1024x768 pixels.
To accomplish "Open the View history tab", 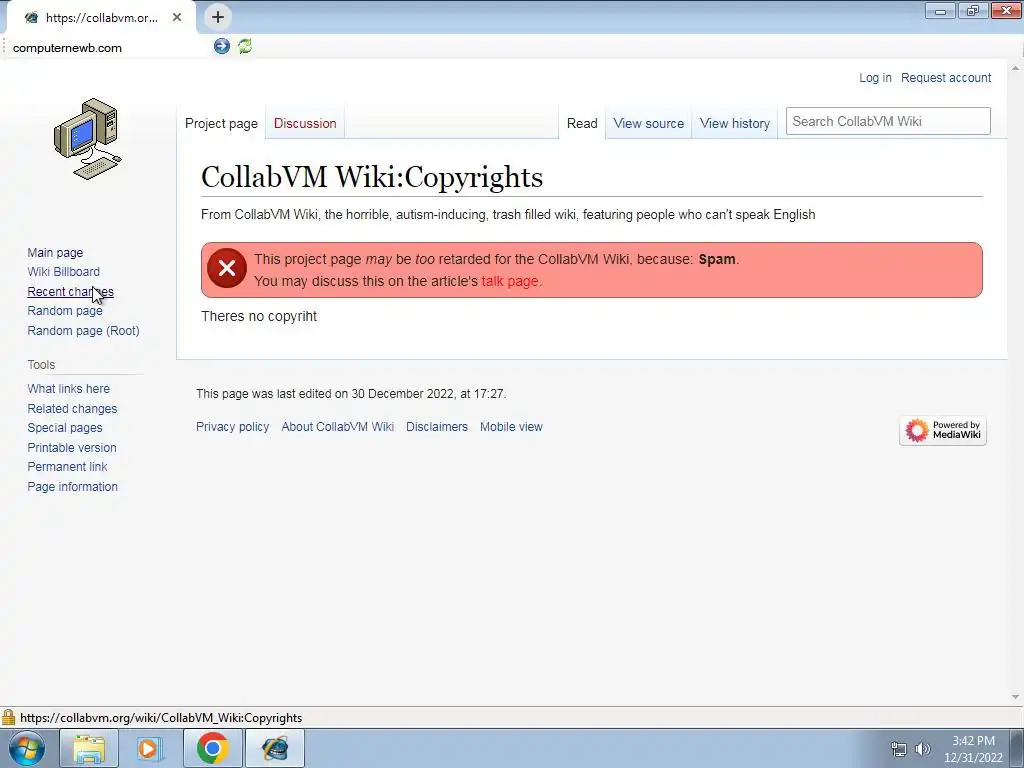I will point(735,123).
